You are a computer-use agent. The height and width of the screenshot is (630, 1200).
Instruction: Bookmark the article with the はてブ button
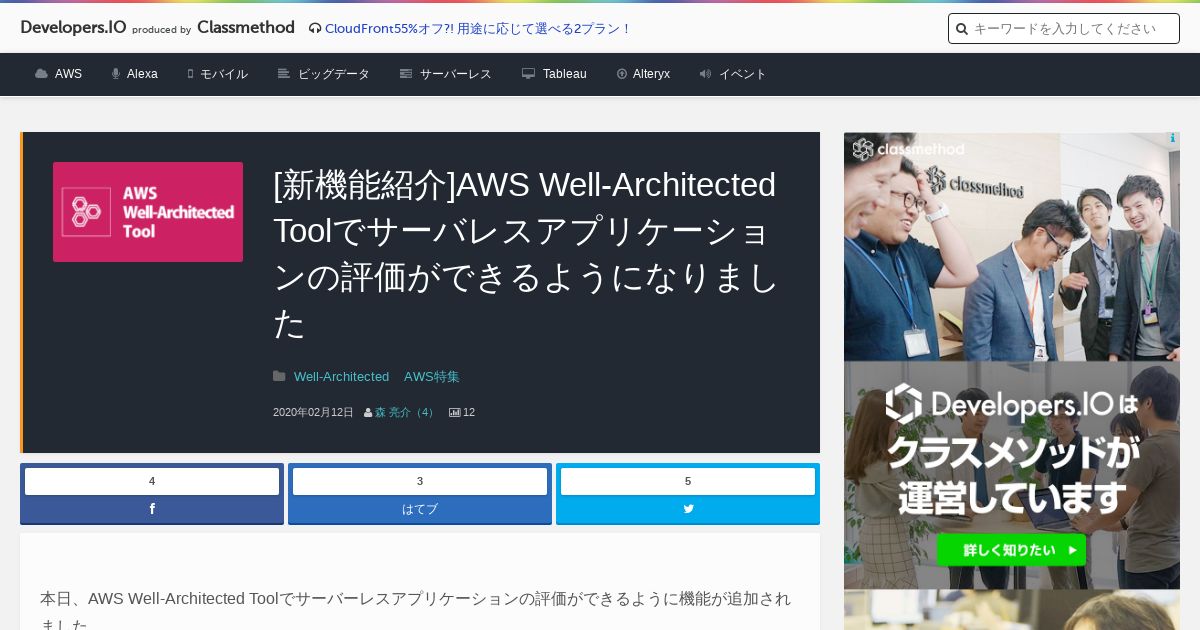pyautogui.click(x=420, y=509)
